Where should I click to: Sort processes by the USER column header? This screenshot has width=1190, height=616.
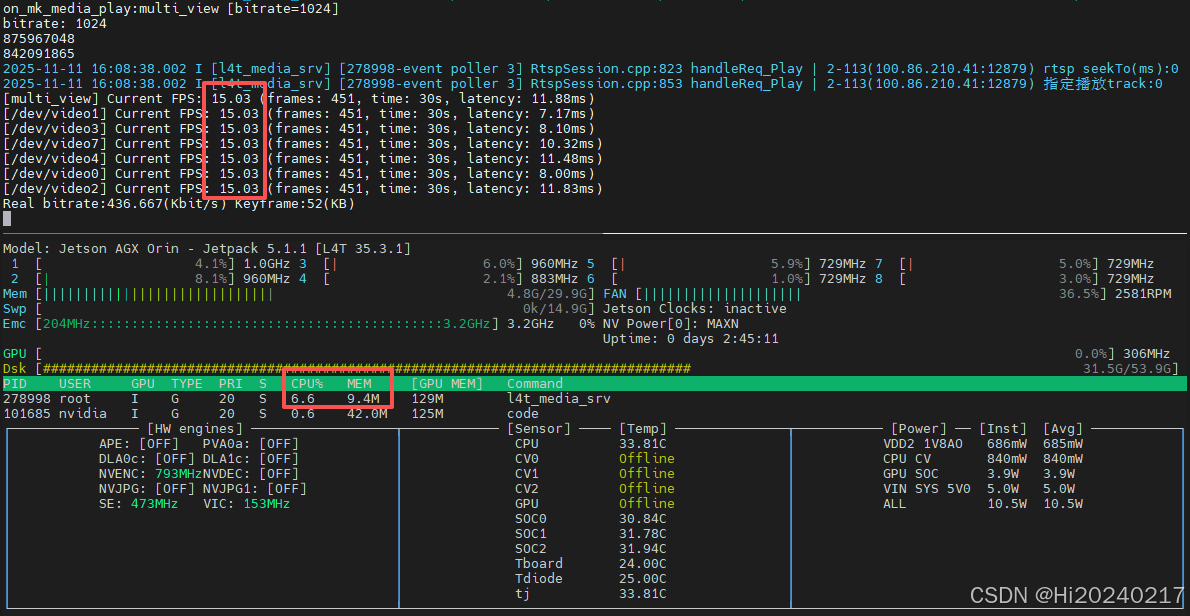74,384
